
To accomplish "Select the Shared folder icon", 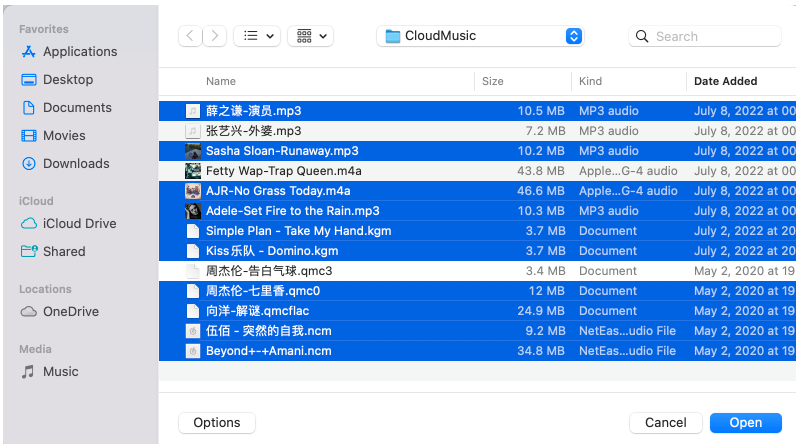I will 29,251.
